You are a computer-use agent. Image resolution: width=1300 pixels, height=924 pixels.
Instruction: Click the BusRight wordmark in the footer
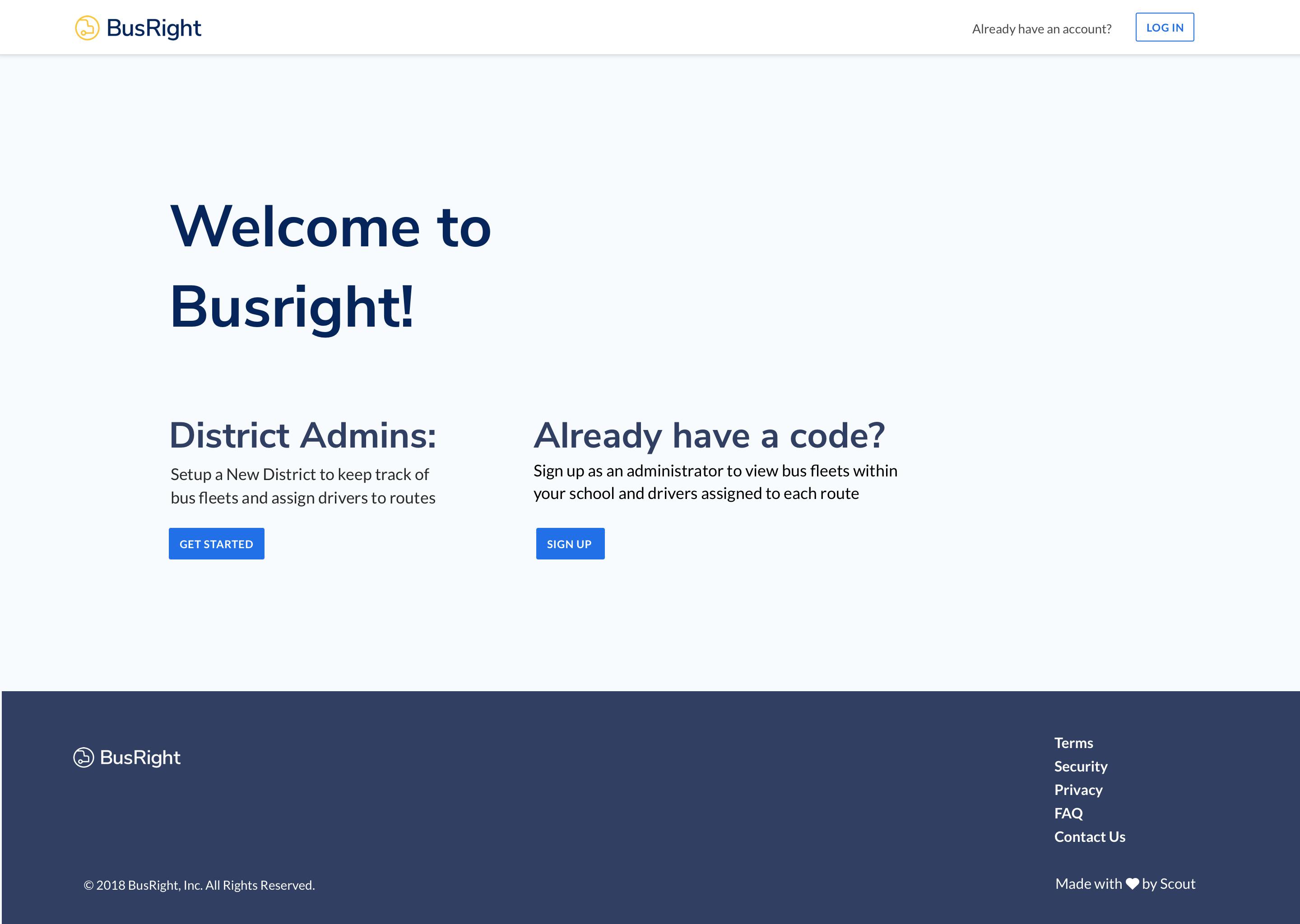(x=140, y=758)
